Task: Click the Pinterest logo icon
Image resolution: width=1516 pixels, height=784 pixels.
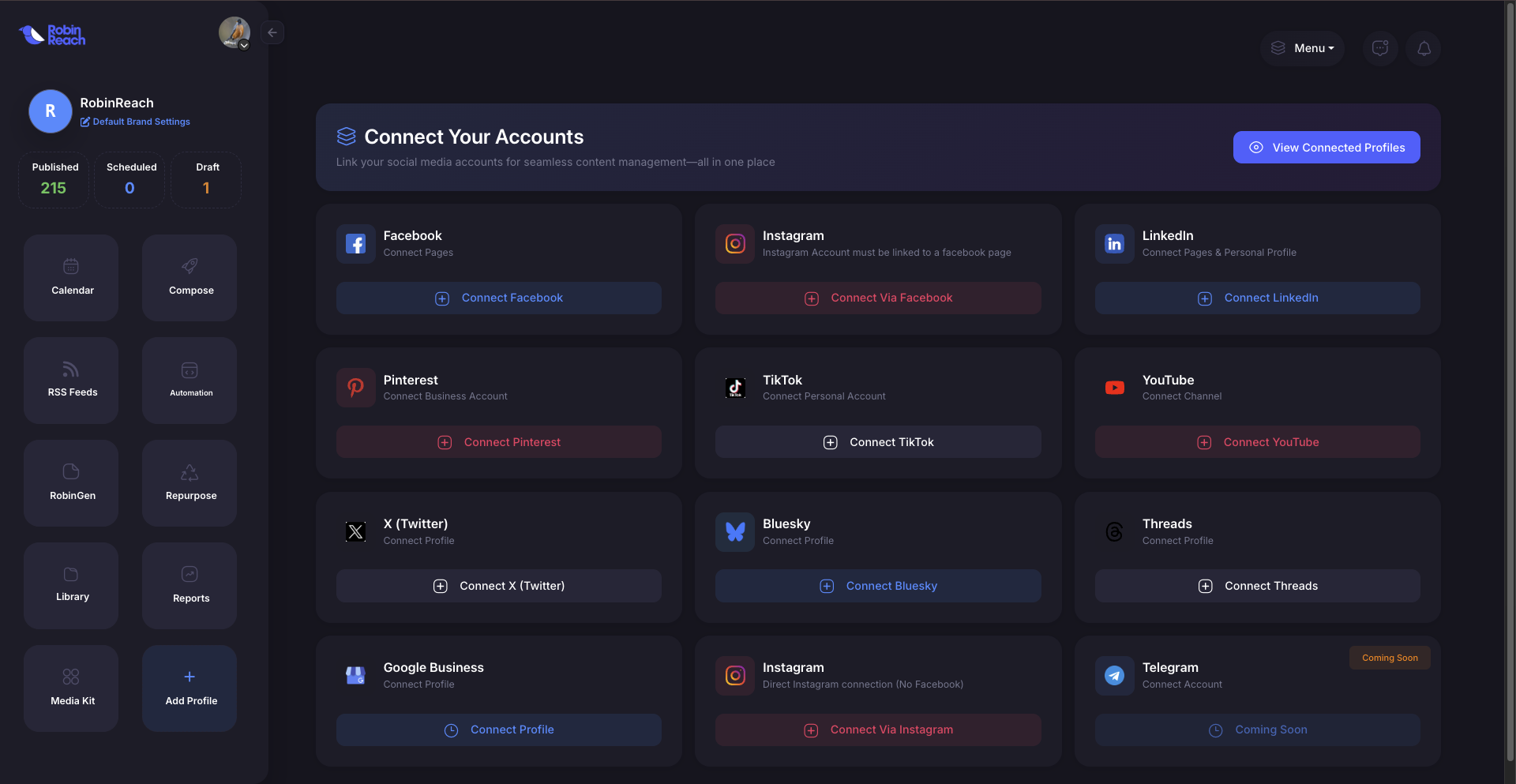Action: 356,388
